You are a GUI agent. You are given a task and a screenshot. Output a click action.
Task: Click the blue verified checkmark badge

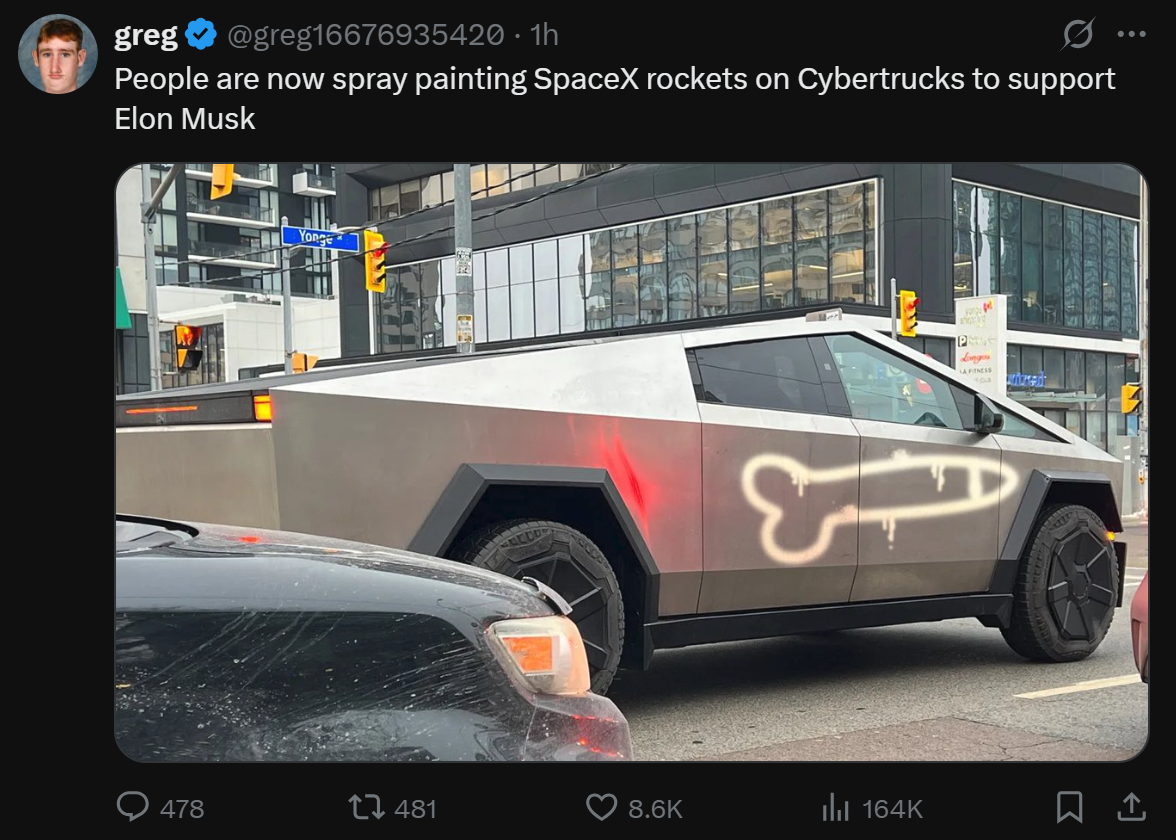click(201, 34)
